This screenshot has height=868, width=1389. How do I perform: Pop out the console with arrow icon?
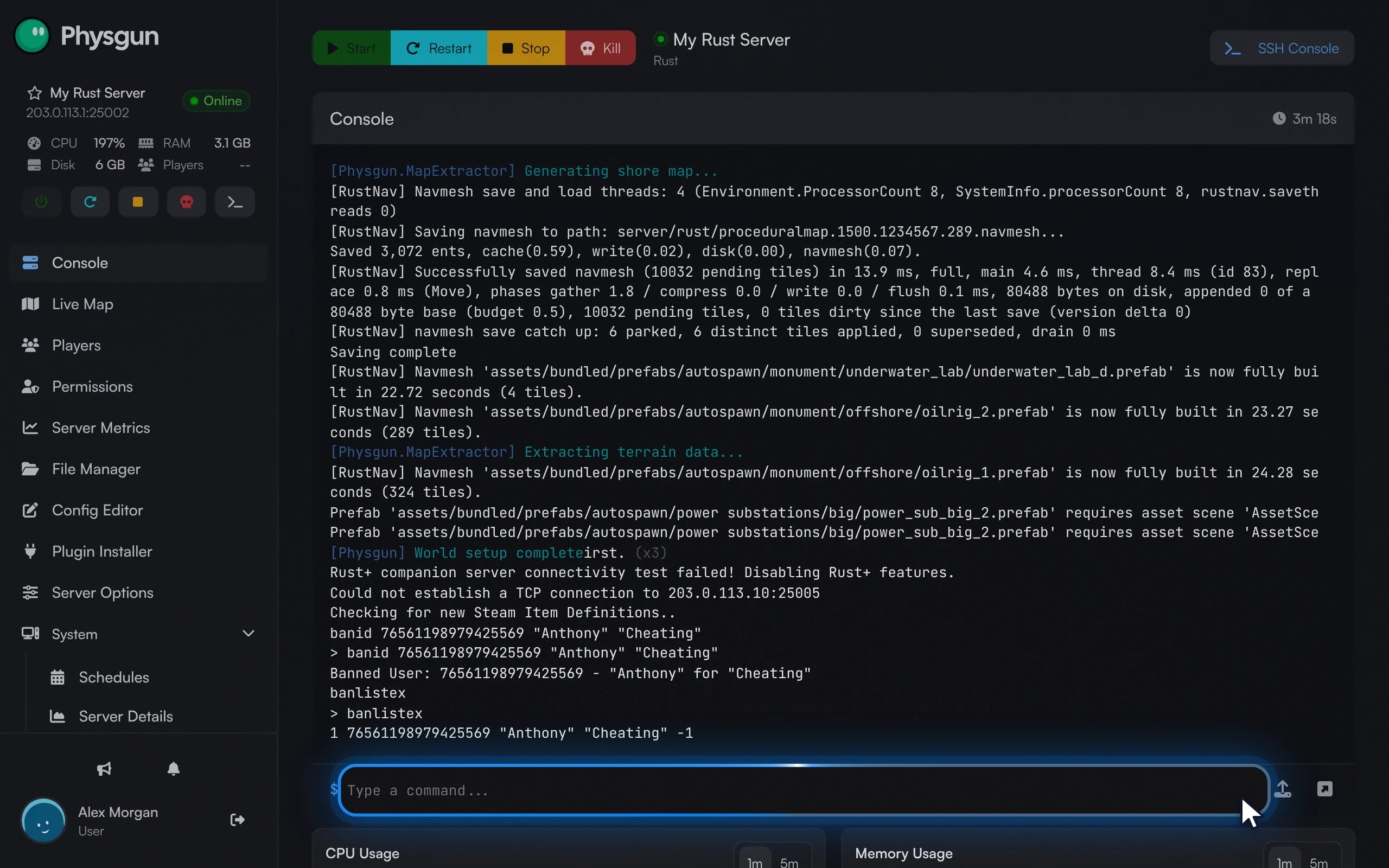[x=1325, y=789]
